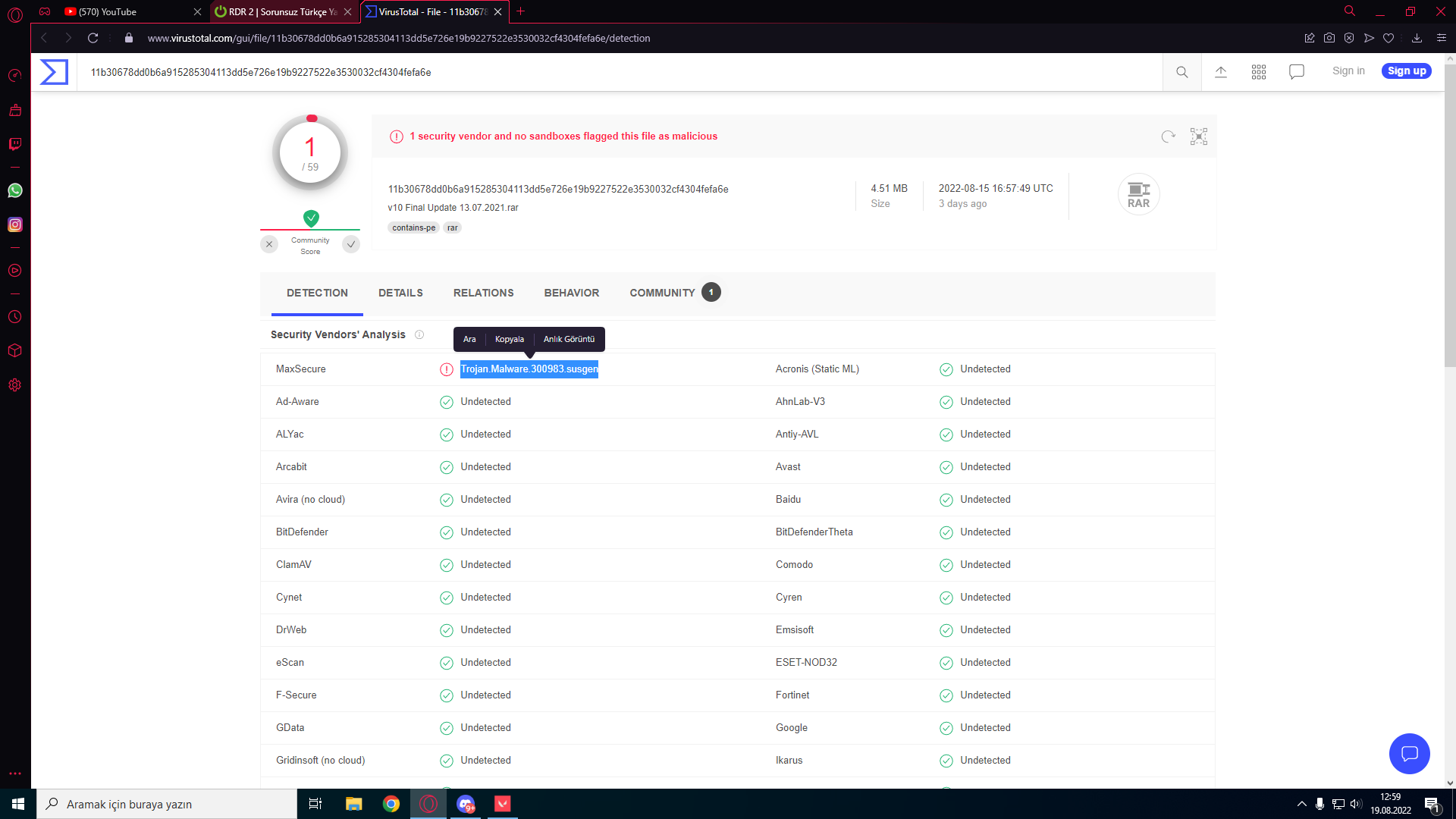This screenshot has width=1456, height=819.
Task: Vote negative with community score X button
Action: point(269,244)
